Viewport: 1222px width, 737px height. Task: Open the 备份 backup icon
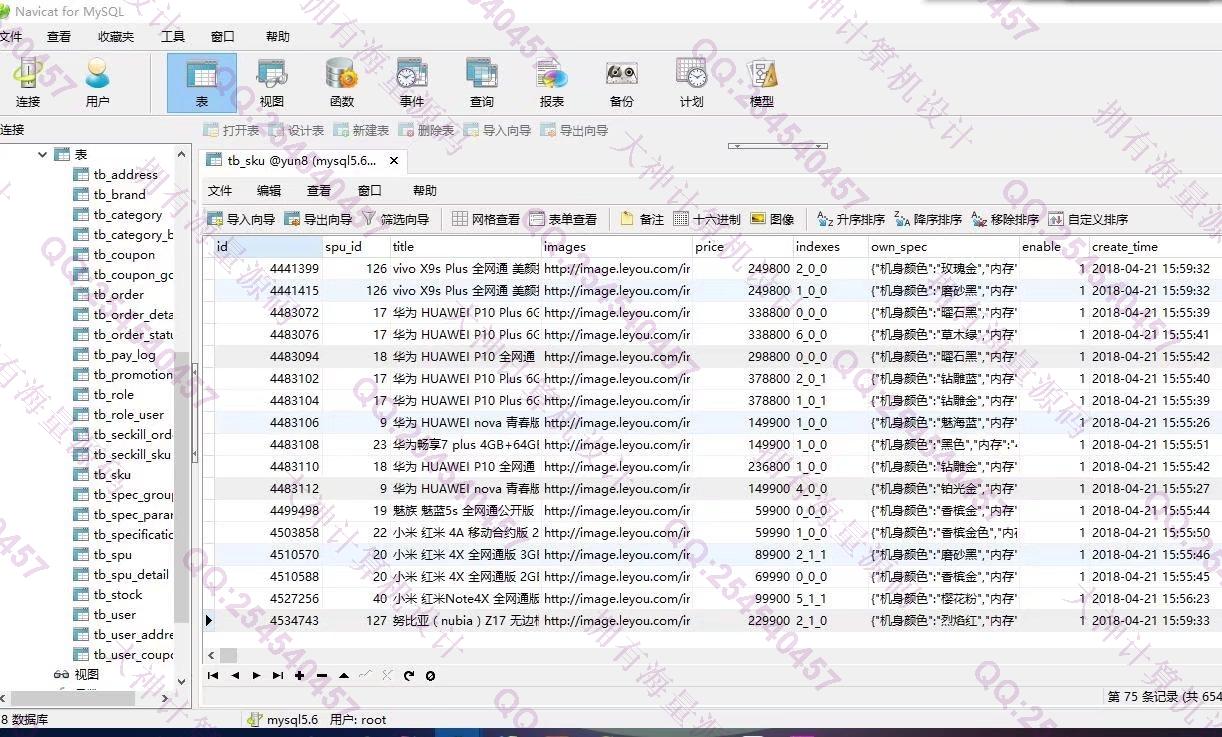point(622,82)
